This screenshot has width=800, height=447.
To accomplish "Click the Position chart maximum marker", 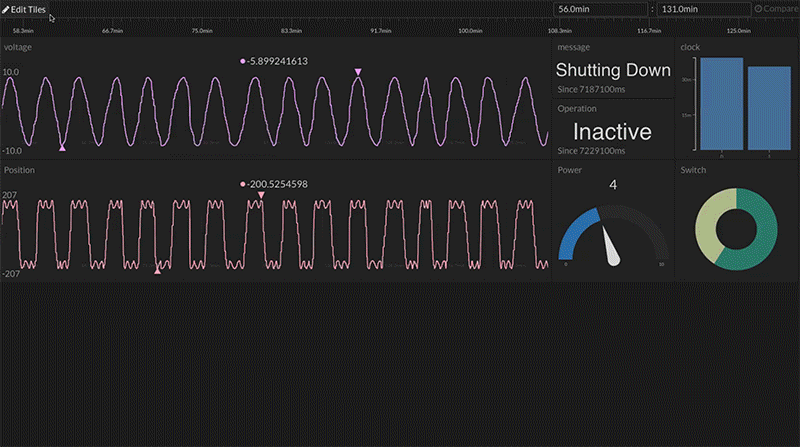I will click(x=261, y=195).
